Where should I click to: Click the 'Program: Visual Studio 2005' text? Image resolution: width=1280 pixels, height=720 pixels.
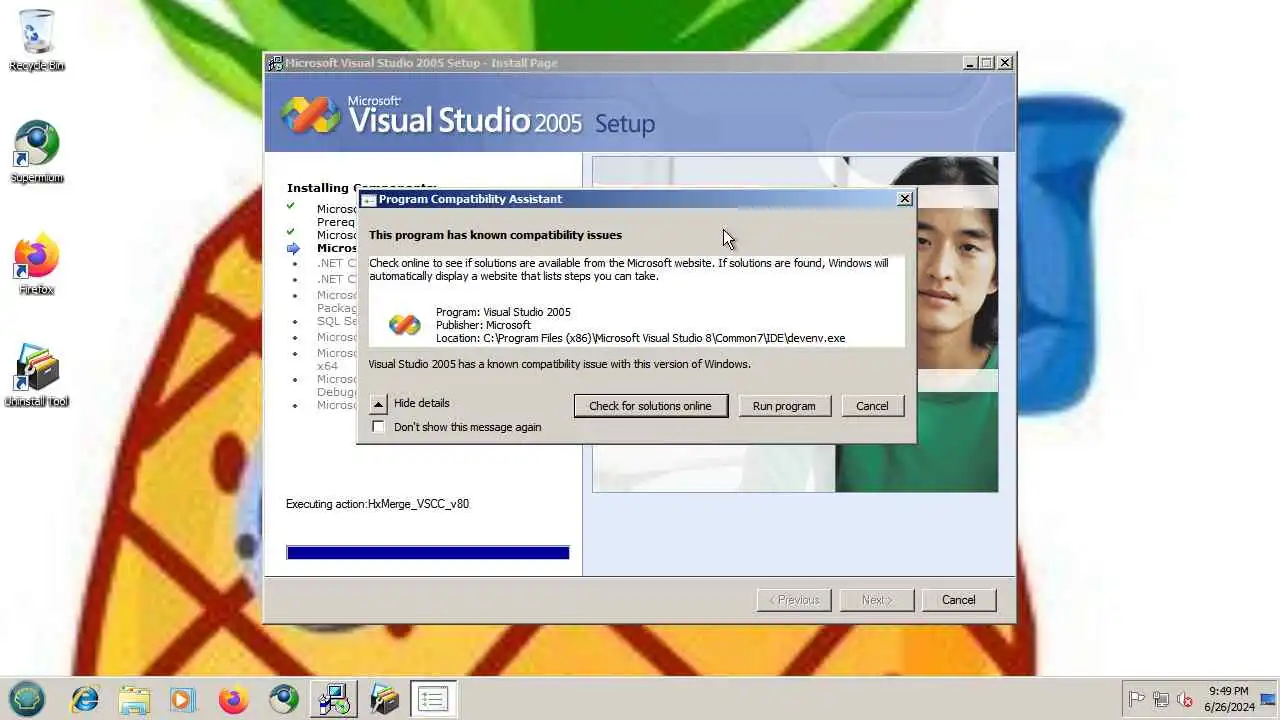[x=503, y=312]
